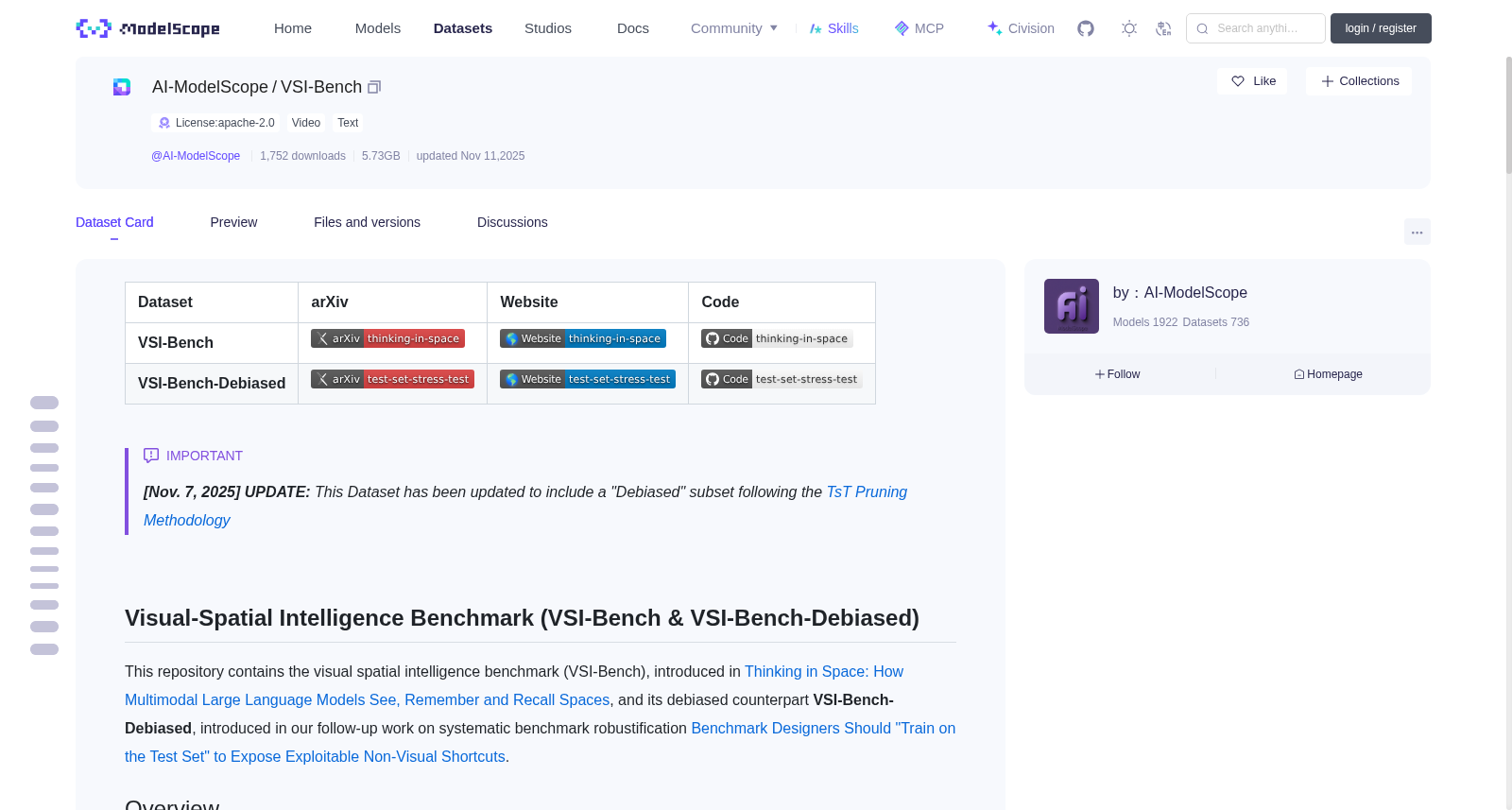Toggle light/dark theme sun icon

click(x=1129, y=28)
